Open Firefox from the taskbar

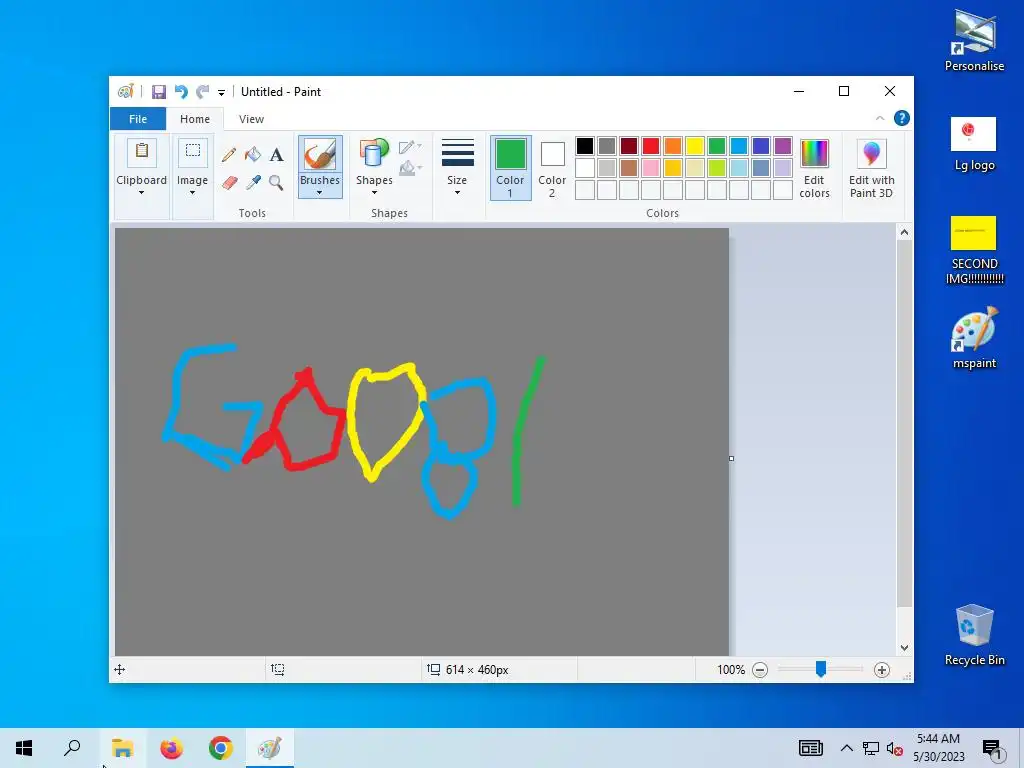(x=172, y=748)
